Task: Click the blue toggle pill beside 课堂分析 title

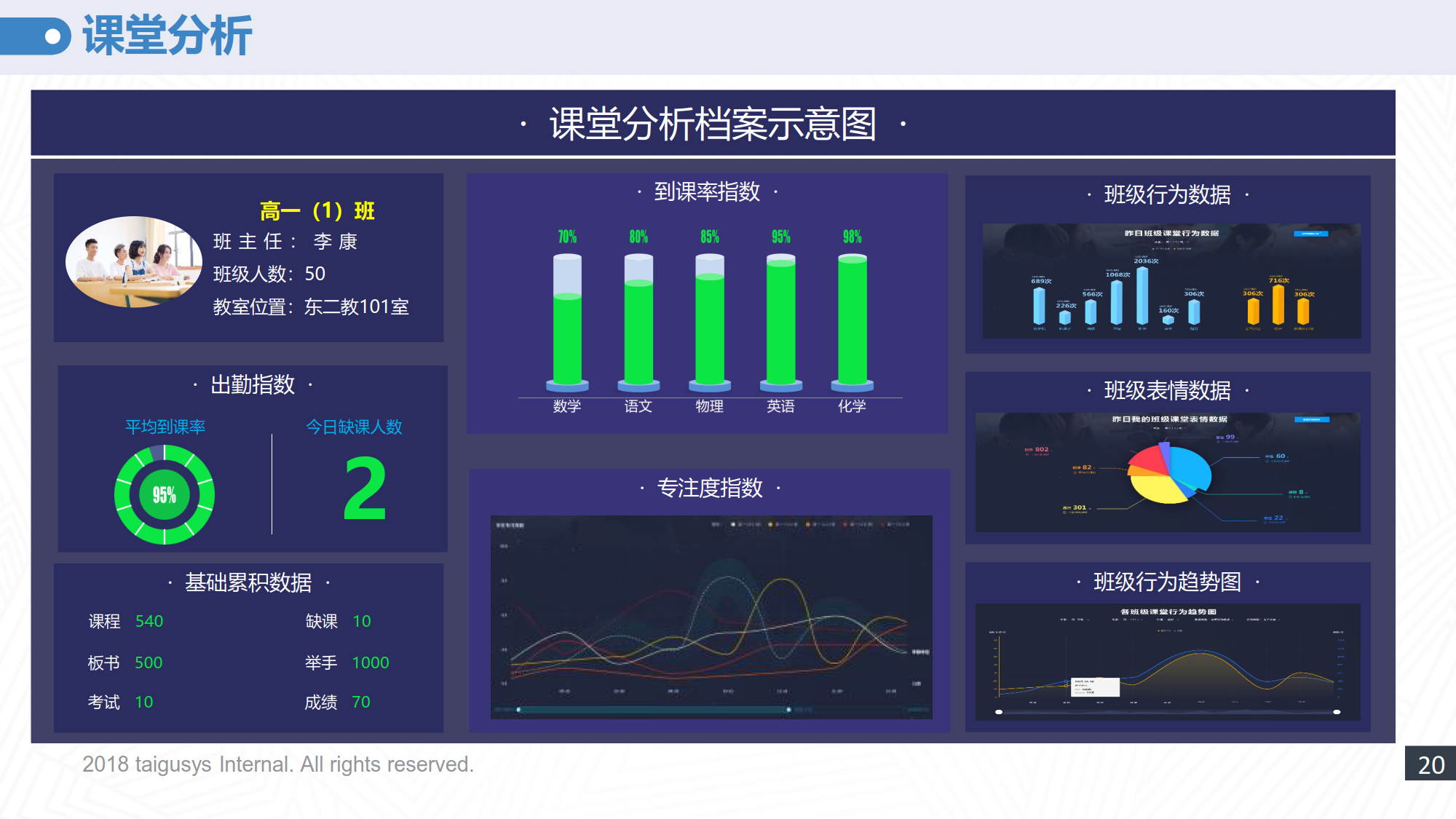Action: pos(36,36)
